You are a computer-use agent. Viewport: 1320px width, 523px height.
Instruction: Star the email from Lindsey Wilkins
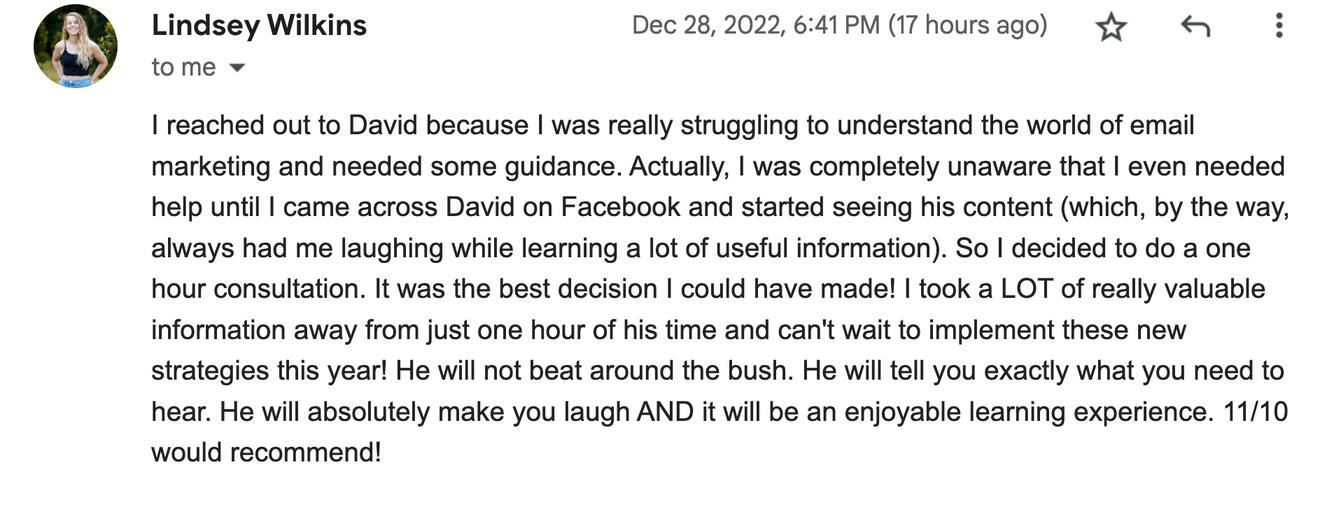pos(1111,27)
